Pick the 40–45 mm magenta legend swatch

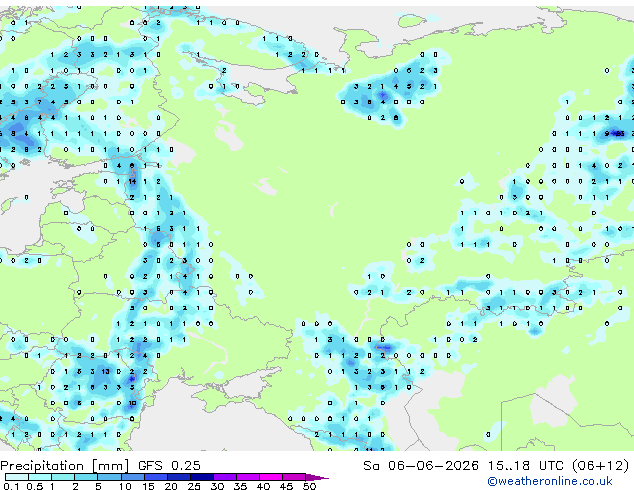pyautogui.click(x=271, y=477)
